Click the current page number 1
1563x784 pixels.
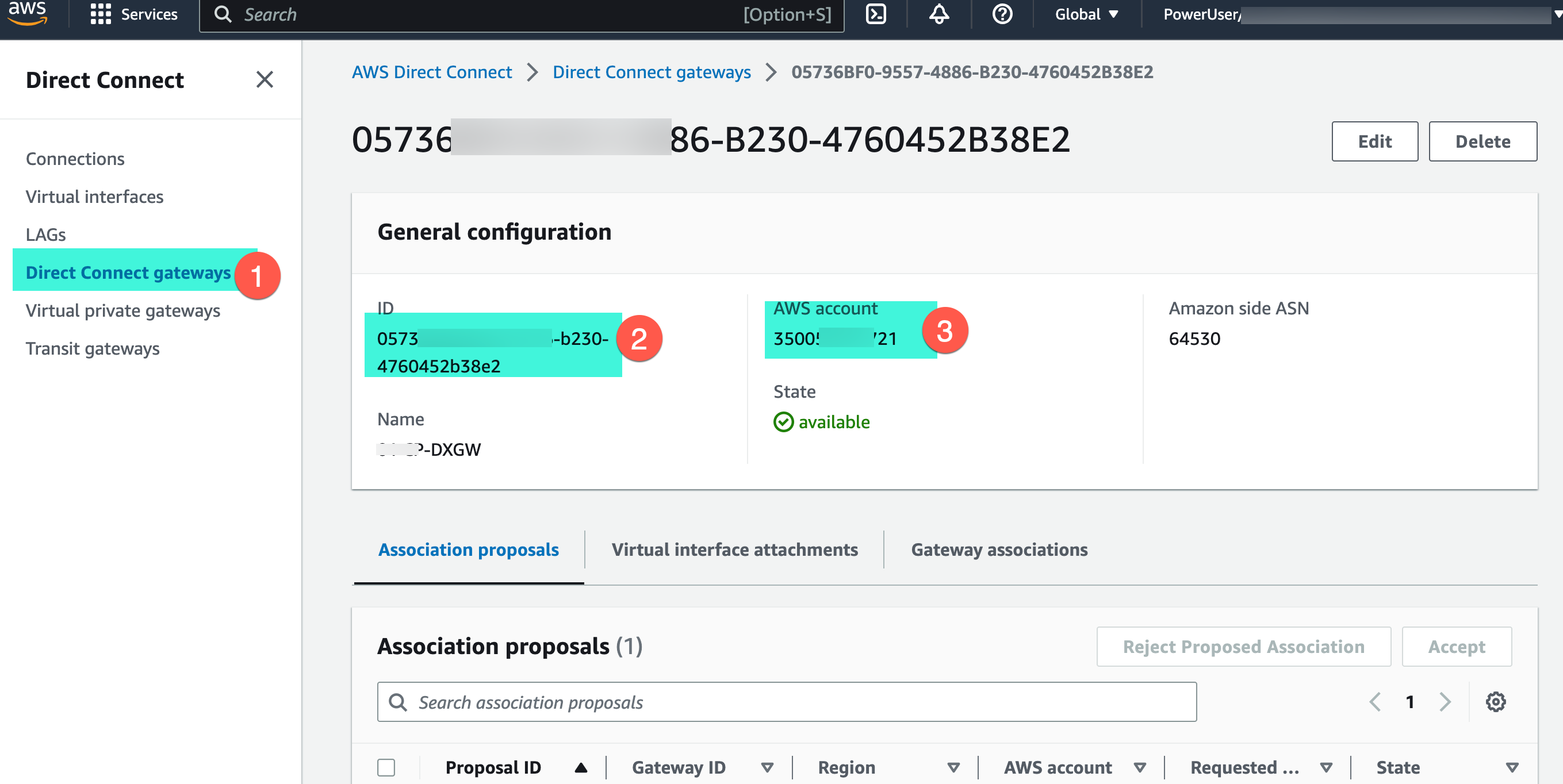(x=1409, y=702)
